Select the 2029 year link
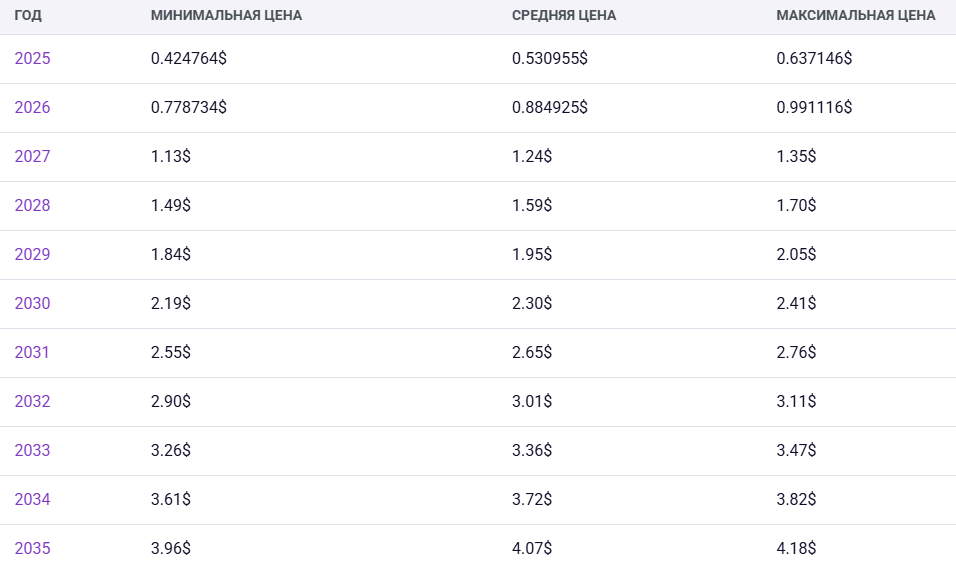956x572 pixels. 32,255
